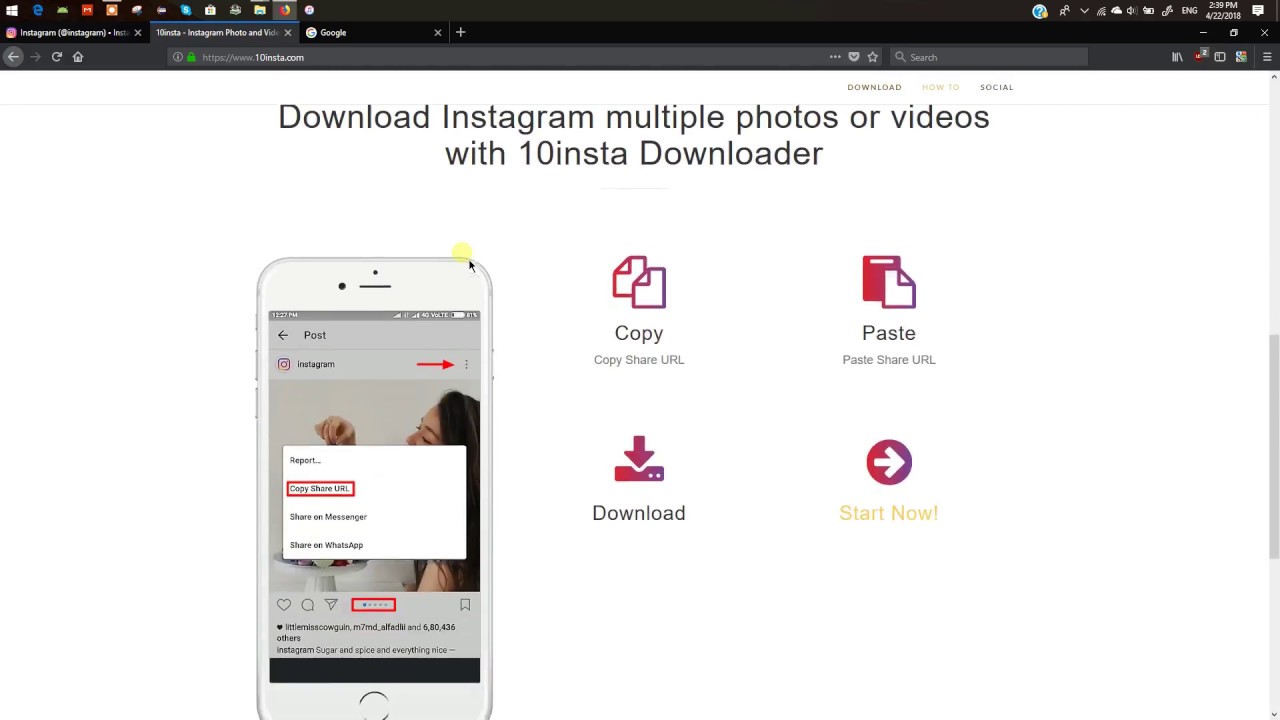Switch to the Google tab

pyautogui.click(x=375, y=32)
